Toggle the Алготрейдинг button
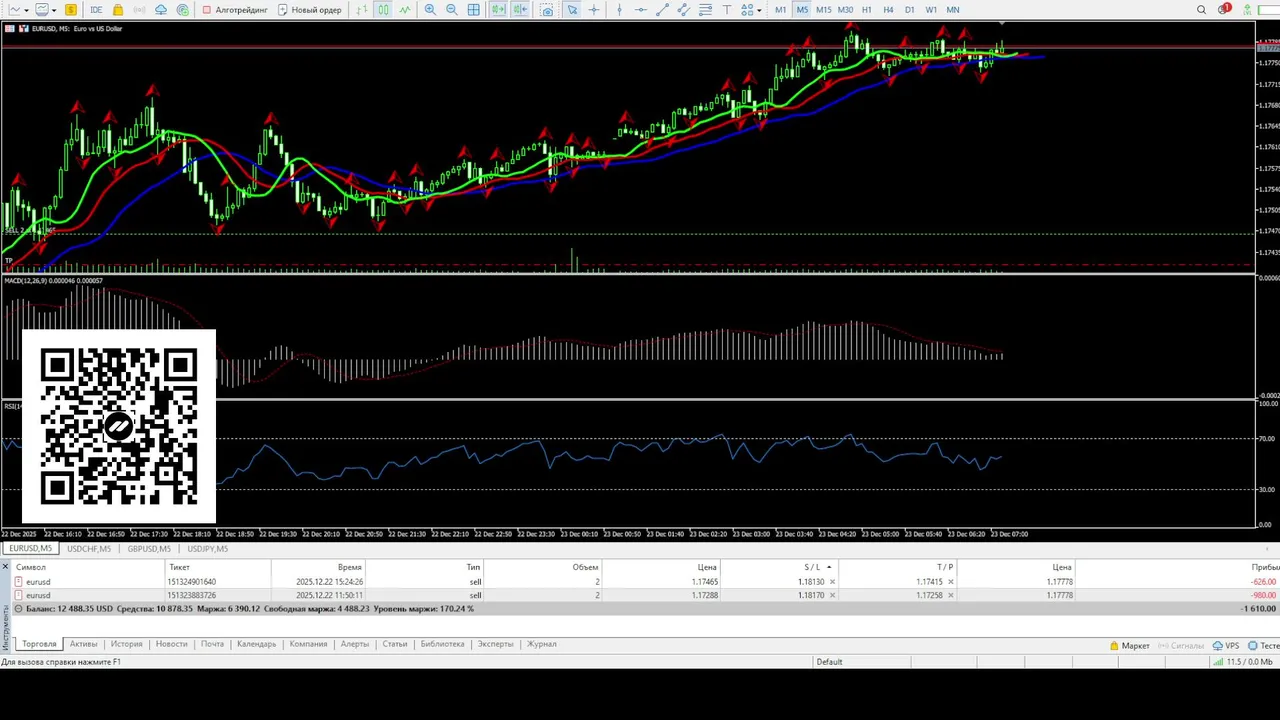Viewport: 1280px width, 720px height. pyautogui.click(x=236, y=10)
